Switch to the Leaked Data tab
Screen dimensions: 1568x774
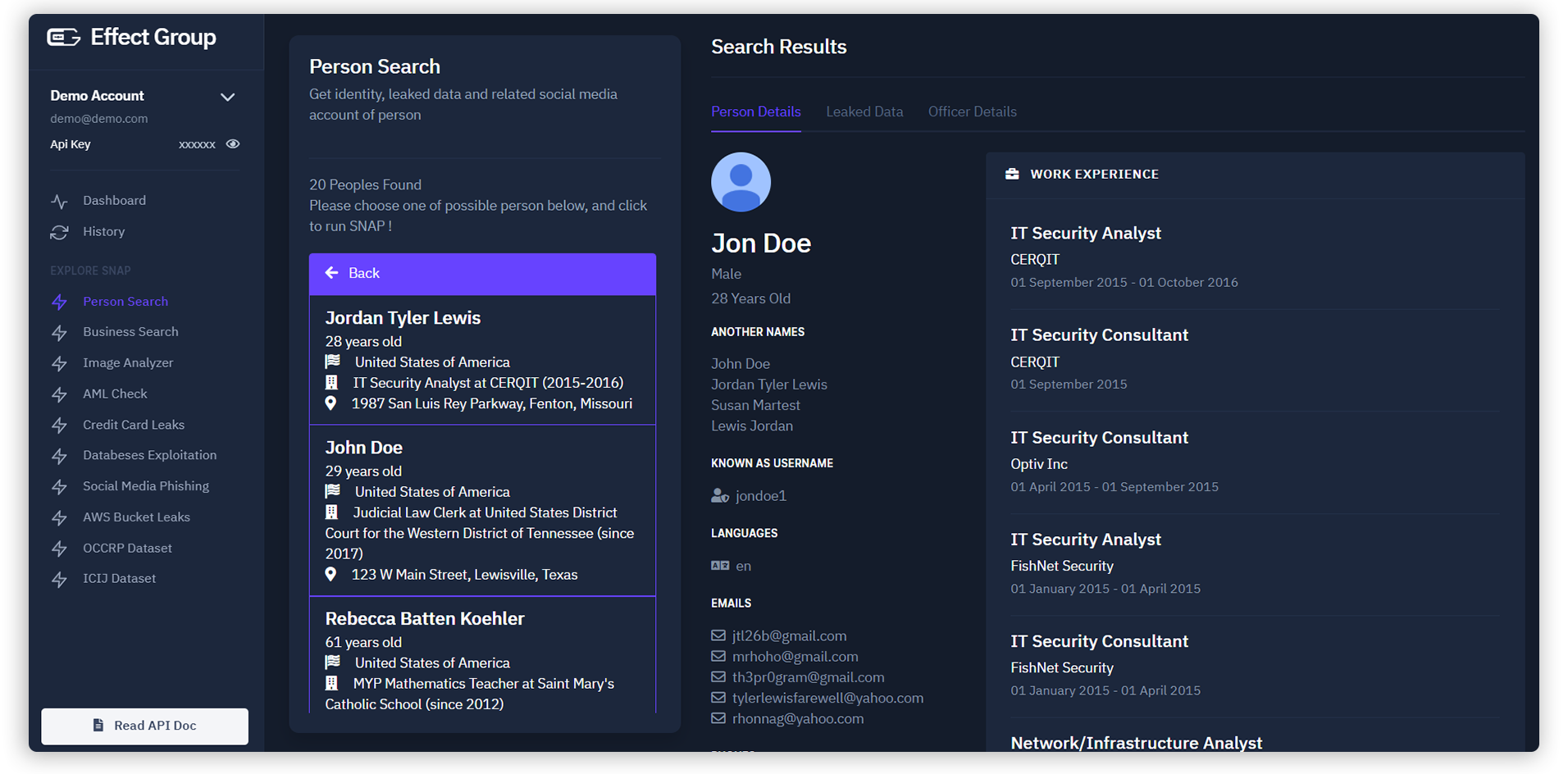coord(864,112)
